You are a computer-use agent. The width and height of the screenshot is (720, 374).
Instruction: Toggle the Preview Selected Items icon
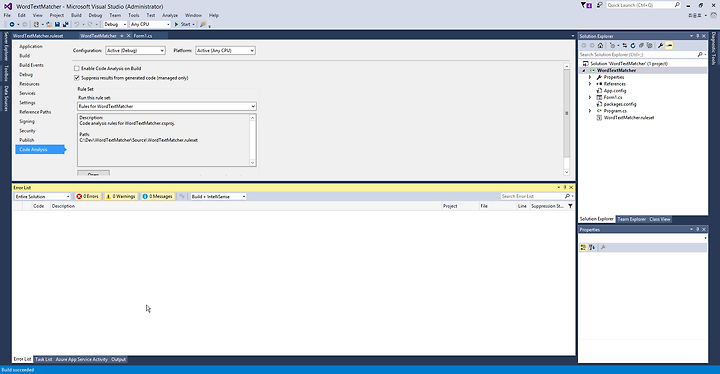pos(669,45)
